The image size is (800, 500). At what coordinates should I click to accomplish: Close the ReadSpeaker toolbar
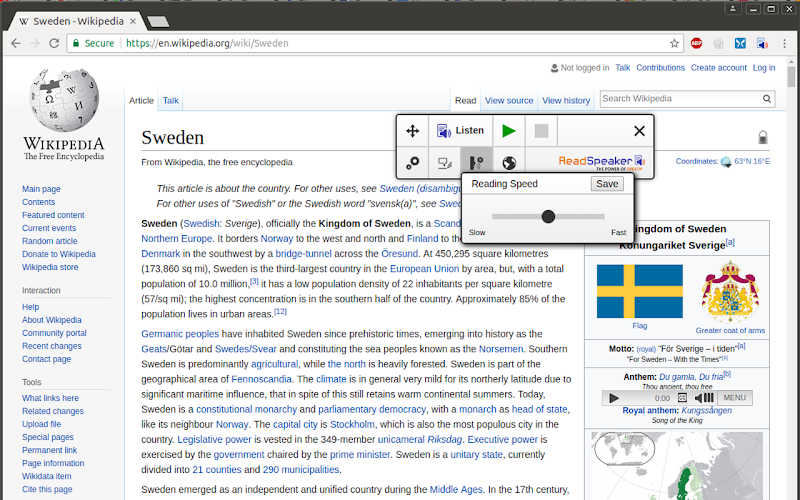click(x=639, y=131)
